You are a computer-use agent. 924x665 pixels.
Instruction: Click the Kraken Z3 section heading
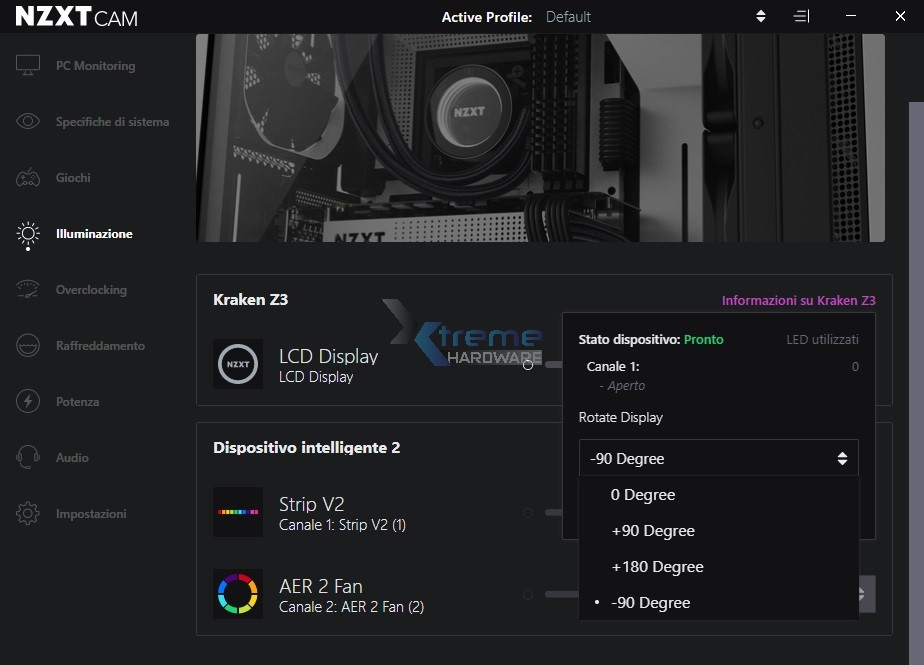pos(250,299)
